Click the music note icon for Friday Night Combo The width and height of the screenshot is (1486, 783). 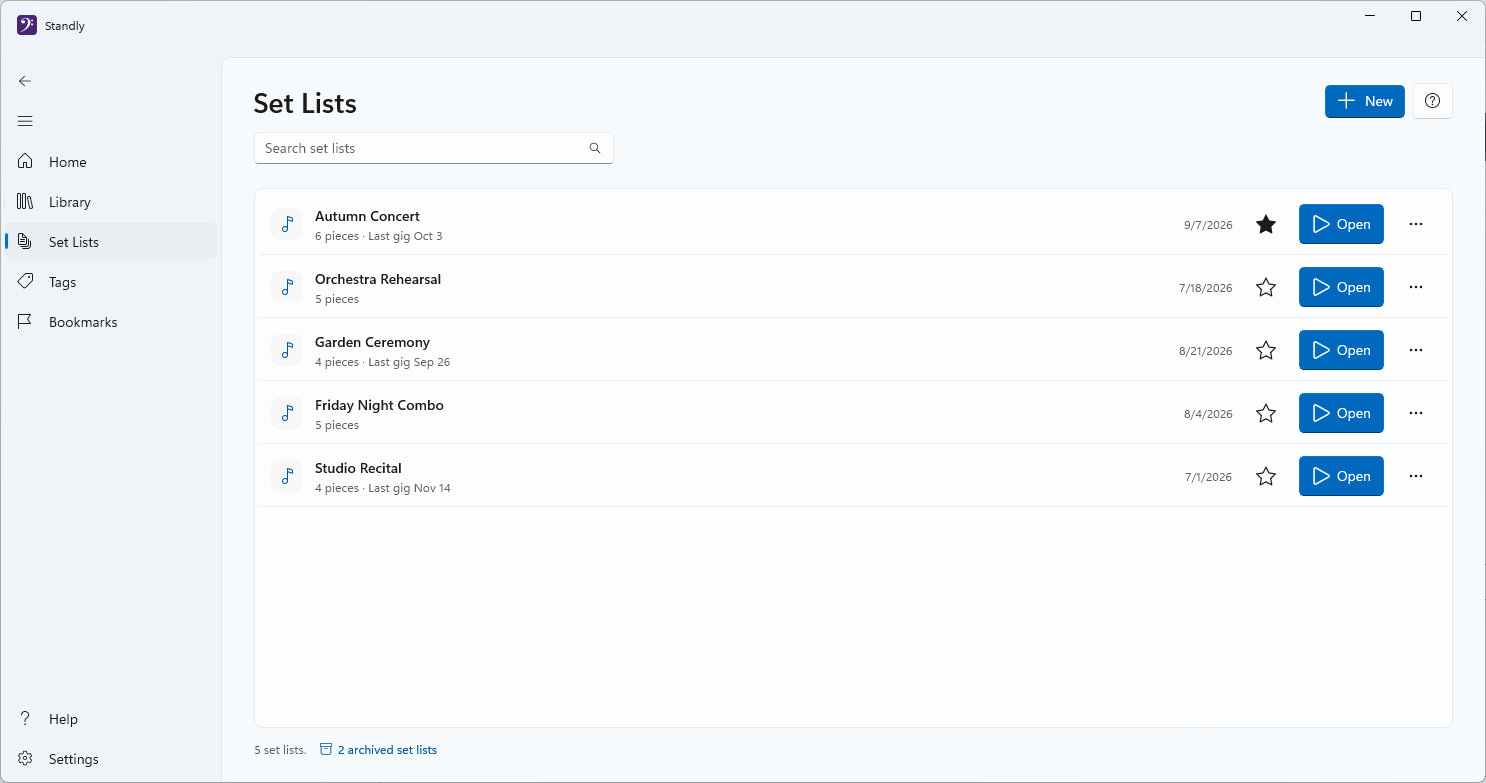coord(287,413)
